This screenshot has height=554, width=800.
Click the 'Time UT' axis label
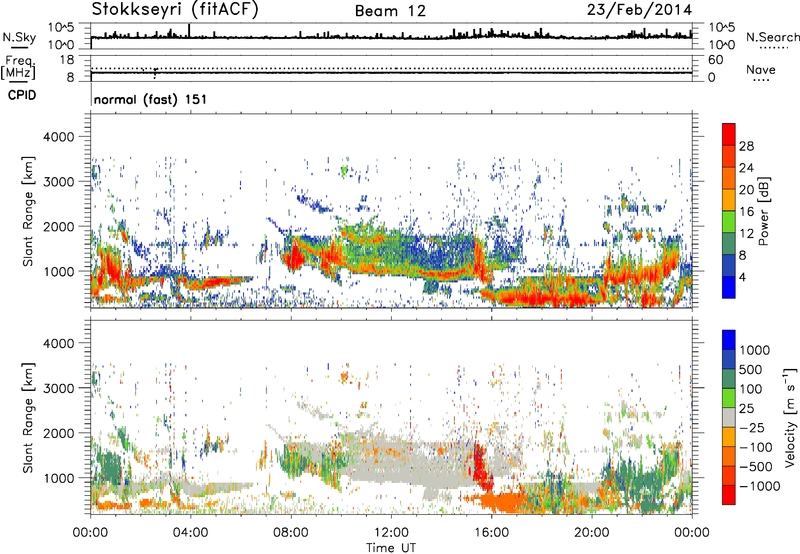tap(391, 548)
